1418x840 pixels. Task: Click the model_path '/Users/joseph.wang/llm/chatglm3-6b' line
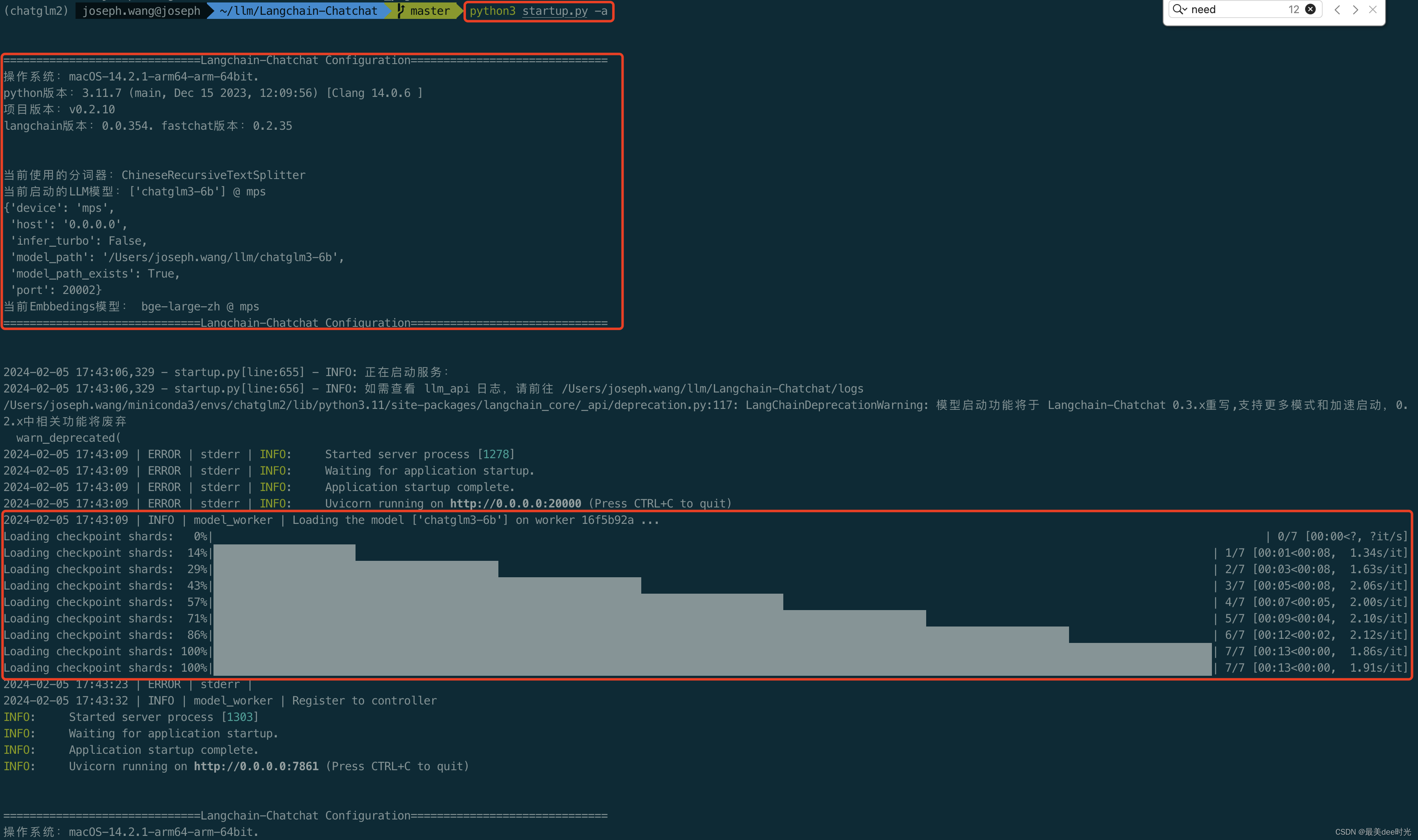177,257
